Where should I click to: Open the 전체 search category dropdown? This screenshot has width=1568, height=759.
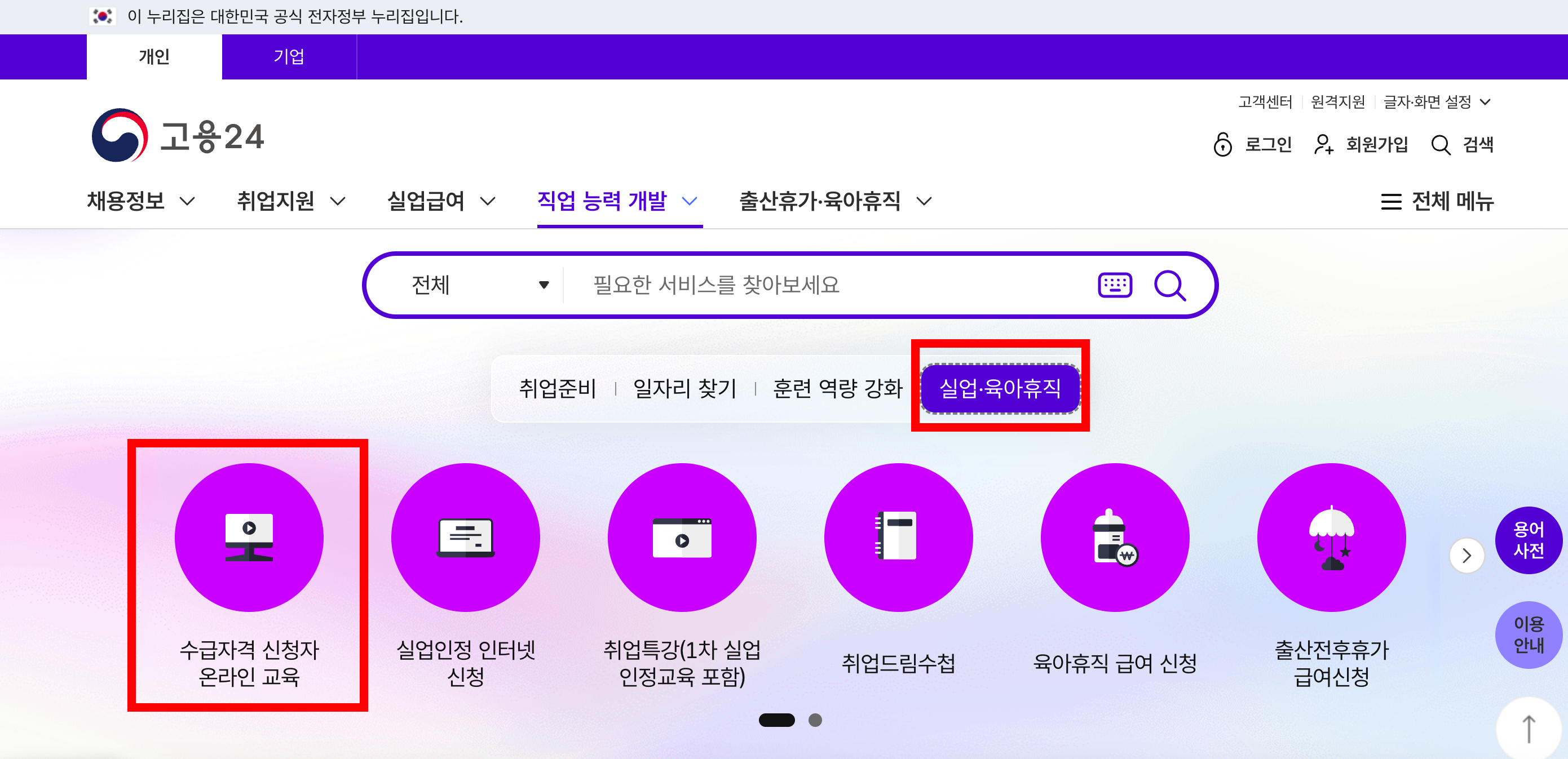pyautogui.click(x=480, y=285)
